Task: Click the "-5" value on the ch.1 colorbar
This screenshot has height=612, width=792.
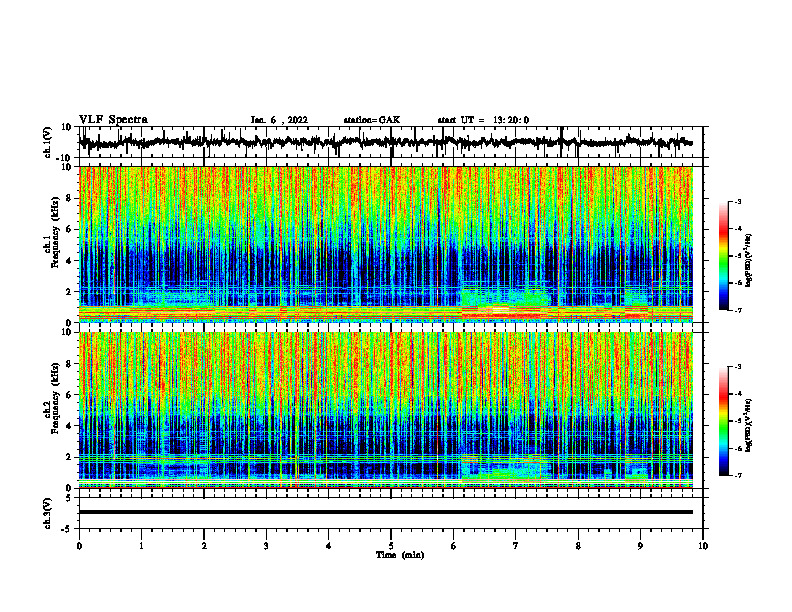Action: pyautogui.click(x=738, y=256)
